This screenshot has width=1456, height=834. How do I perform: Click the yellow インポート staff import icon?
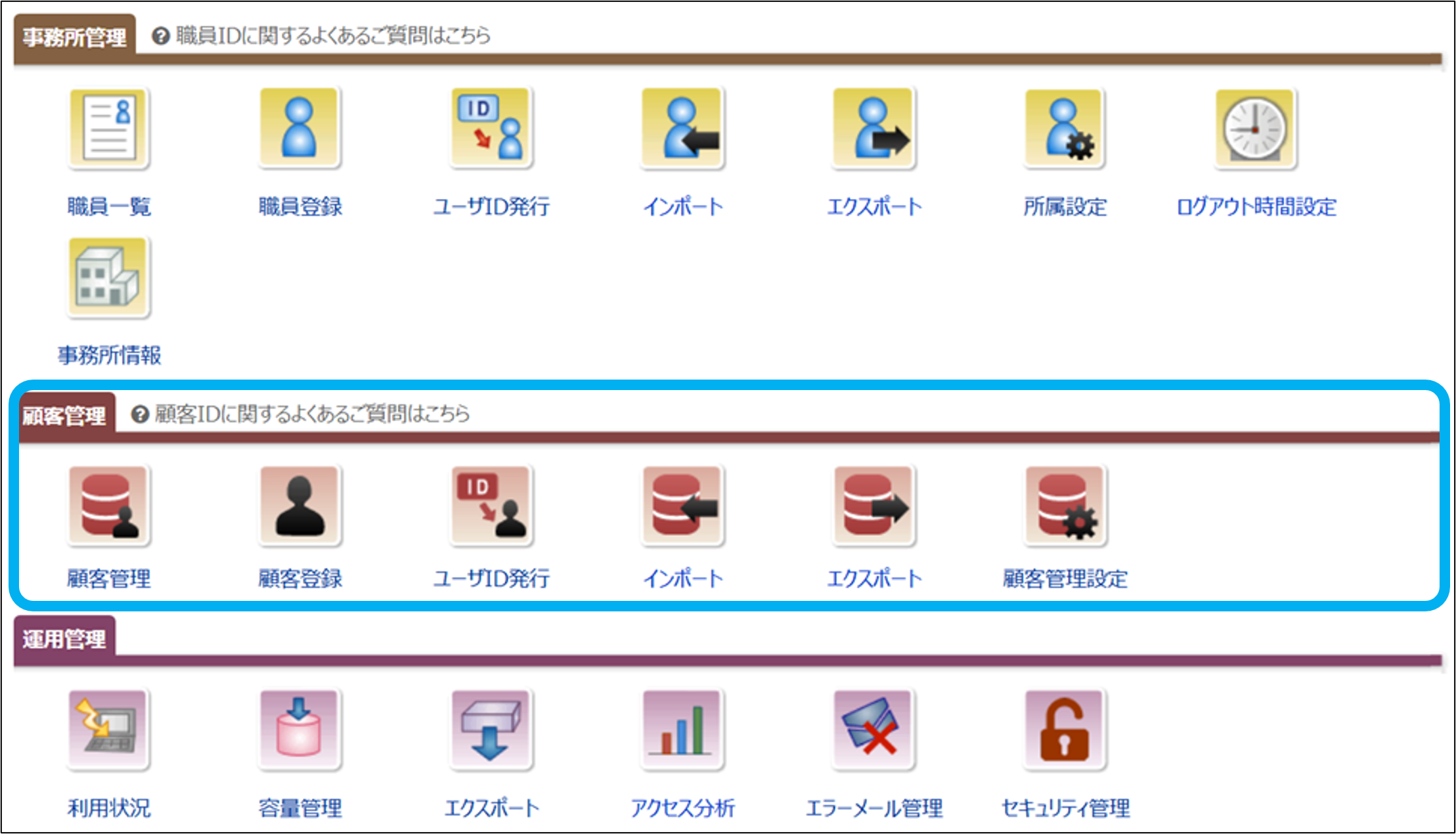tap(682, 129)
